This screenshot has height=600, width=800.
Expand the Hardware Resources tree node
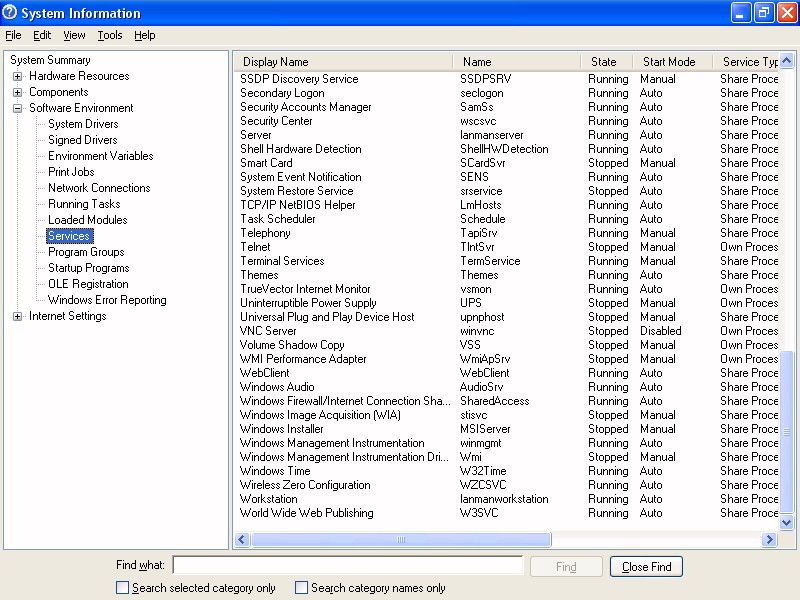pyautogui.click(x=18, y=77)
